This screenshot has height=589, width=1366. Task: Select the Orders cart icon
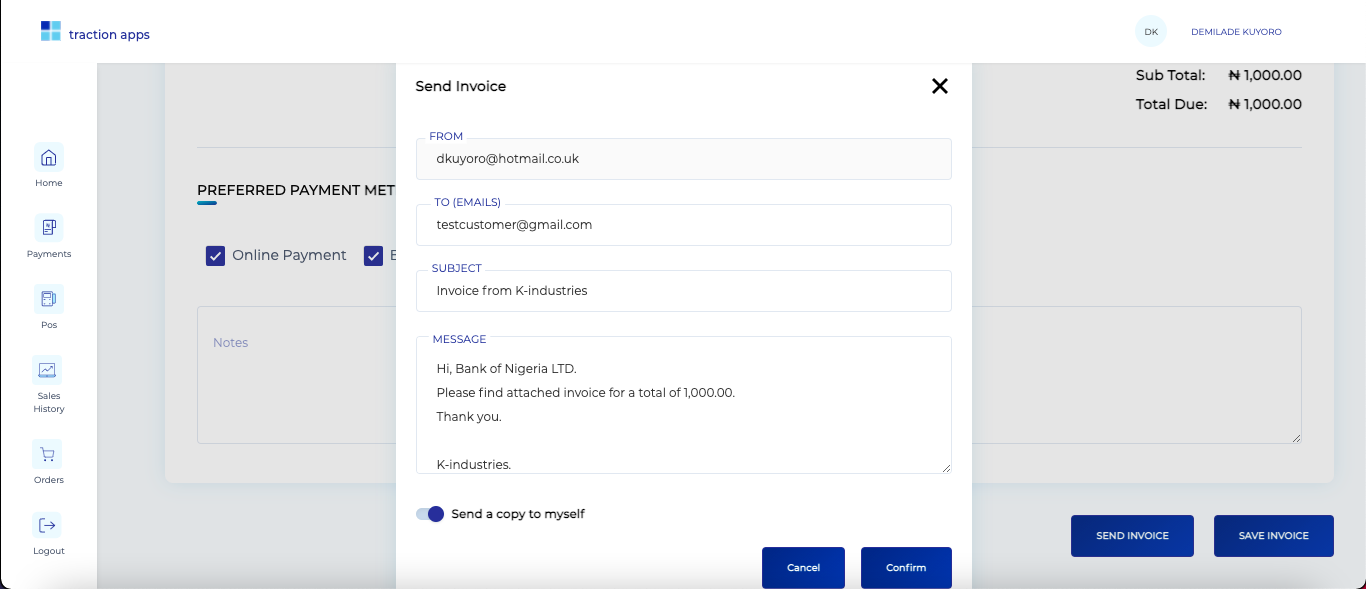[47, 454]
